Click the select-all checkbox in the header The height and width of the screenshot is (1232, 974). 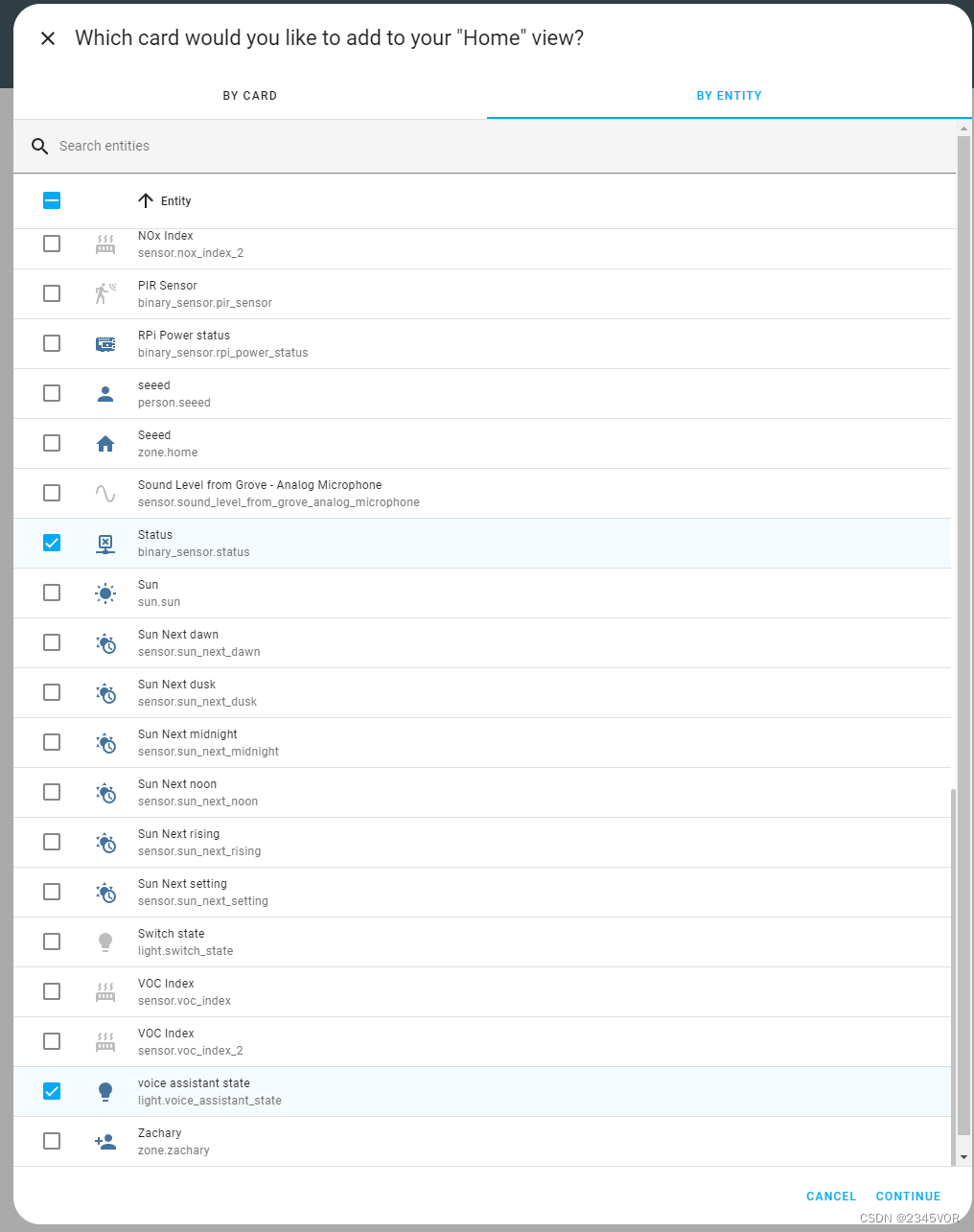tap(52, 200)
